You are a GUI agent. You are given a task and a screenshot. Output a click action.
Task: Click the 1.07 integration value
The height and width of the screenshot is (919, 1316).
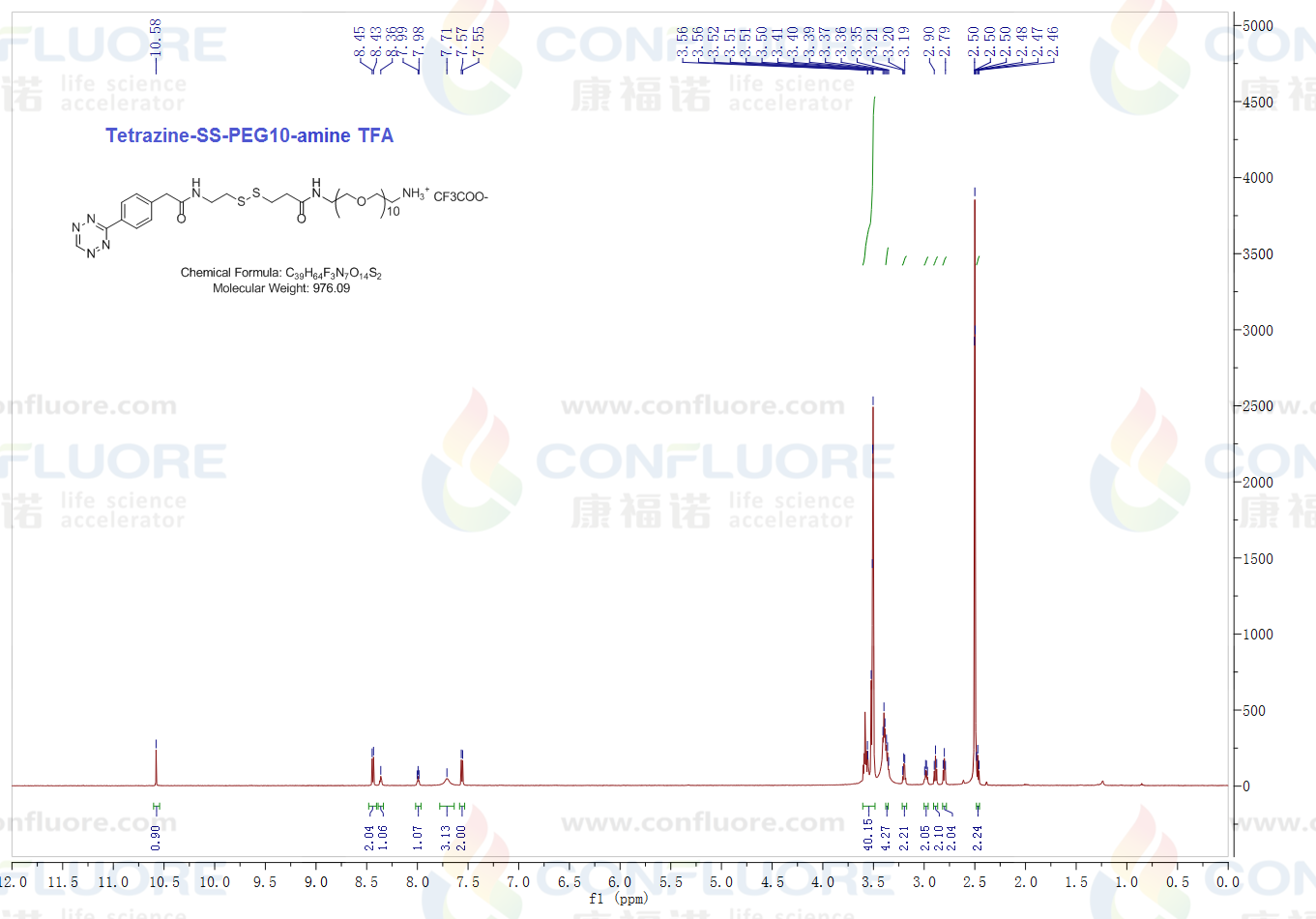[x=418, y=838]
